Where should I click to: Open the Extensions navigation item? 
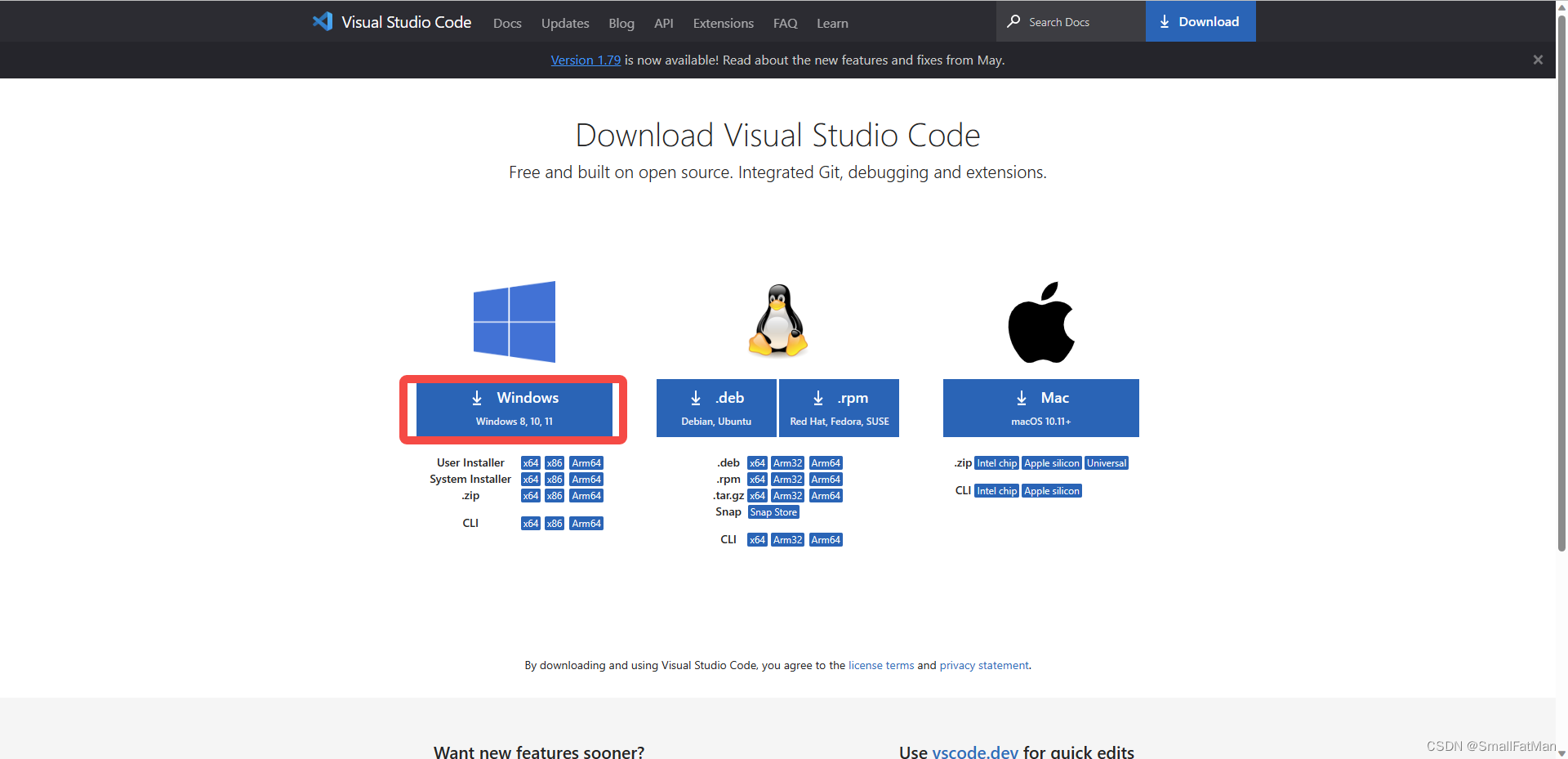pos(724,23)
